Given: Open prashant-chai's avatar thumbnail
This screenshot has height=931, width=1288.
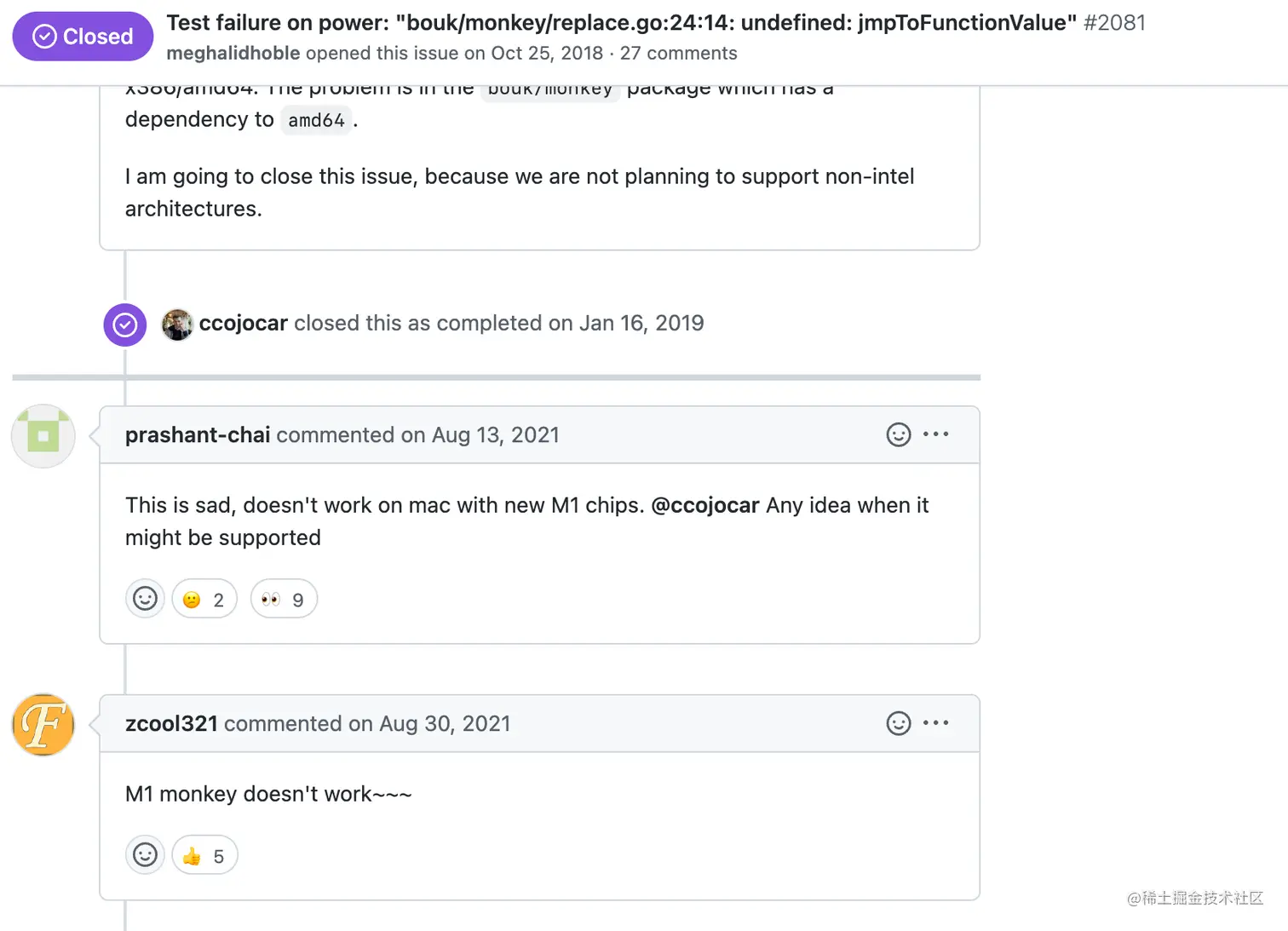Looking at the screenshot, I should [43, 436].
